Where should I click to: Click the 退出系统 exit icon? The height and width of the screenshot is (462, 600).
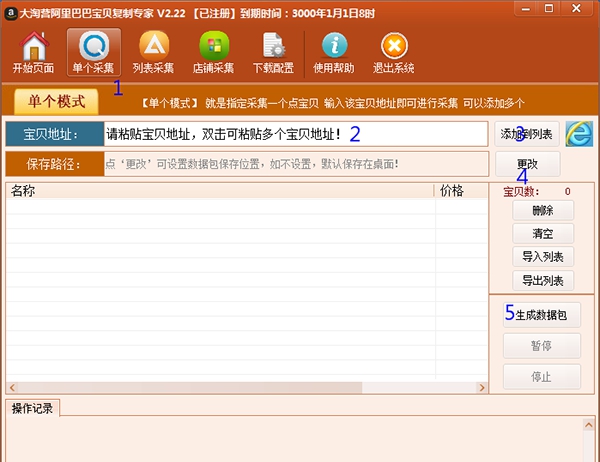tap(394, 52)
